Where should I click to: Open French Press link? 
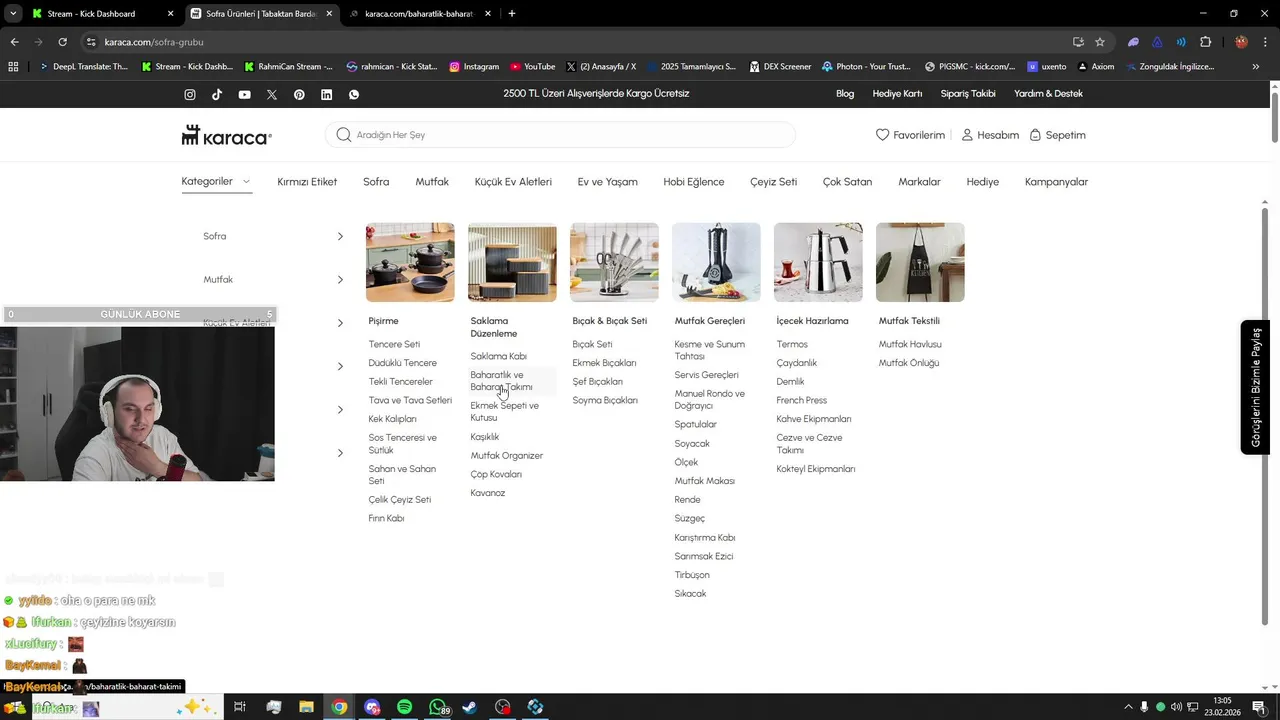(x=801, y=400)
